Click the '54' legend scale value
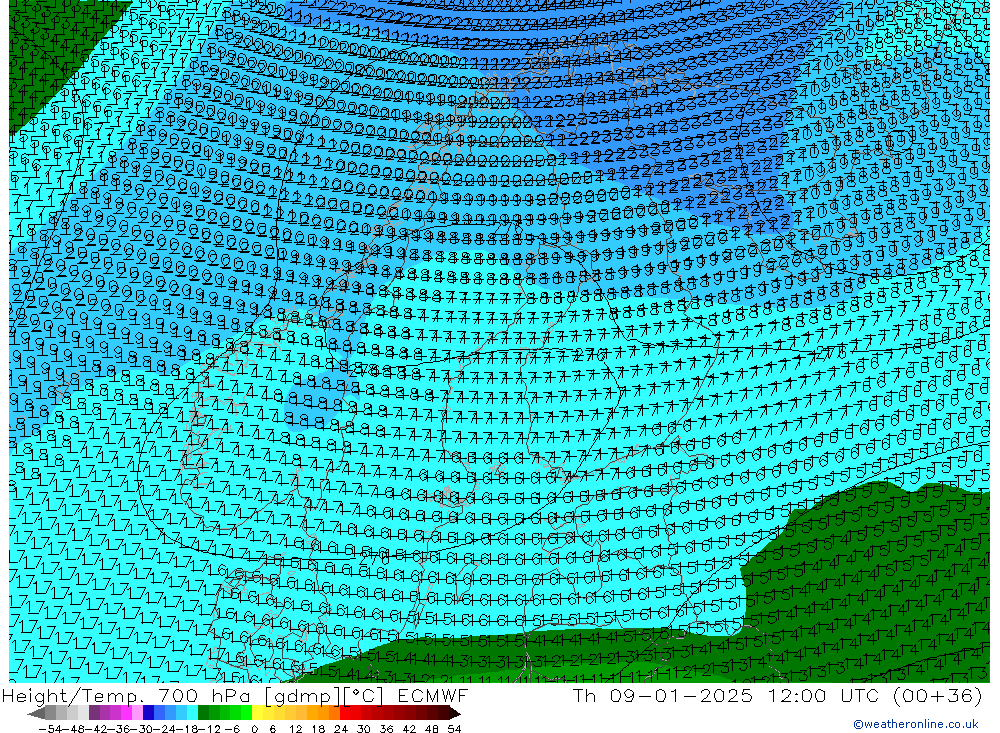The image size is (1000, 733). 454,729
